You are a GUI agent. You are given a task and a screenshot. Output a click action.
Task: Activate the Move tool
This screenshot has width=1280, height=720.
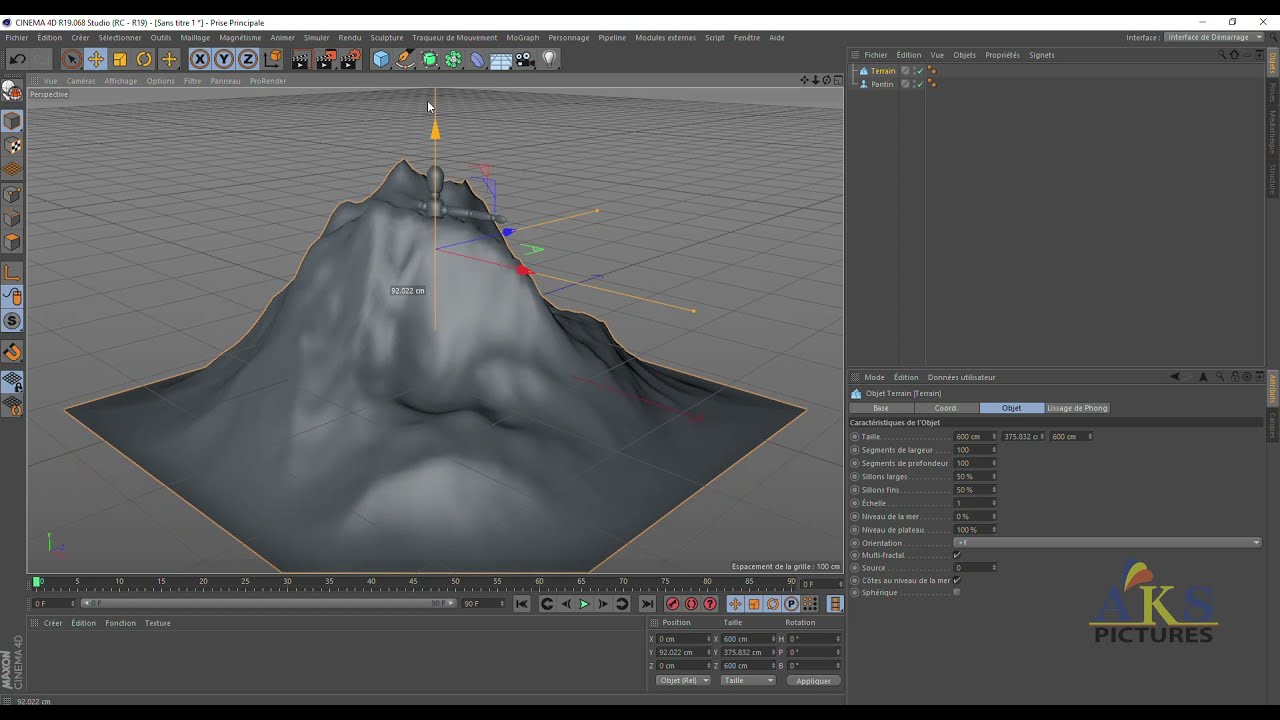[96, 59]
